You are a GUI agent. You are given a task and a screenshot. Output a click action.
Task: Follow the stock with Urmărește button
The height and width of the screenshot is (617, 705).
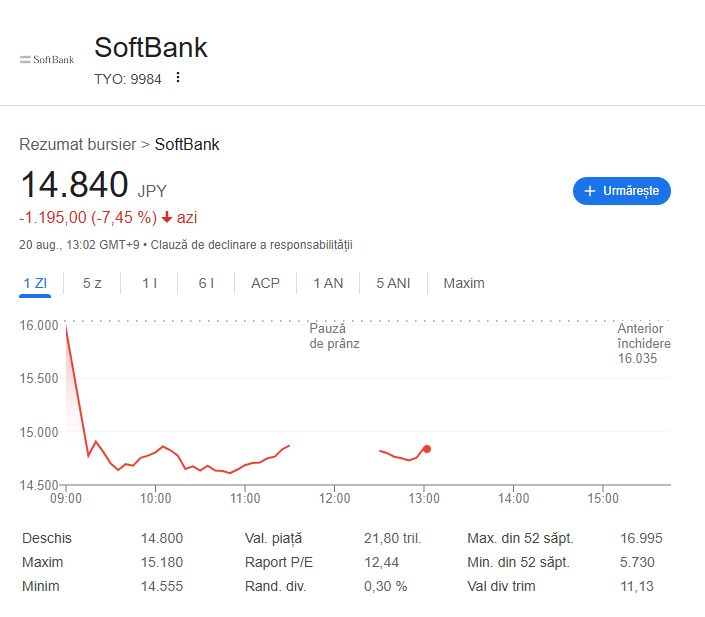coord(621,191)
